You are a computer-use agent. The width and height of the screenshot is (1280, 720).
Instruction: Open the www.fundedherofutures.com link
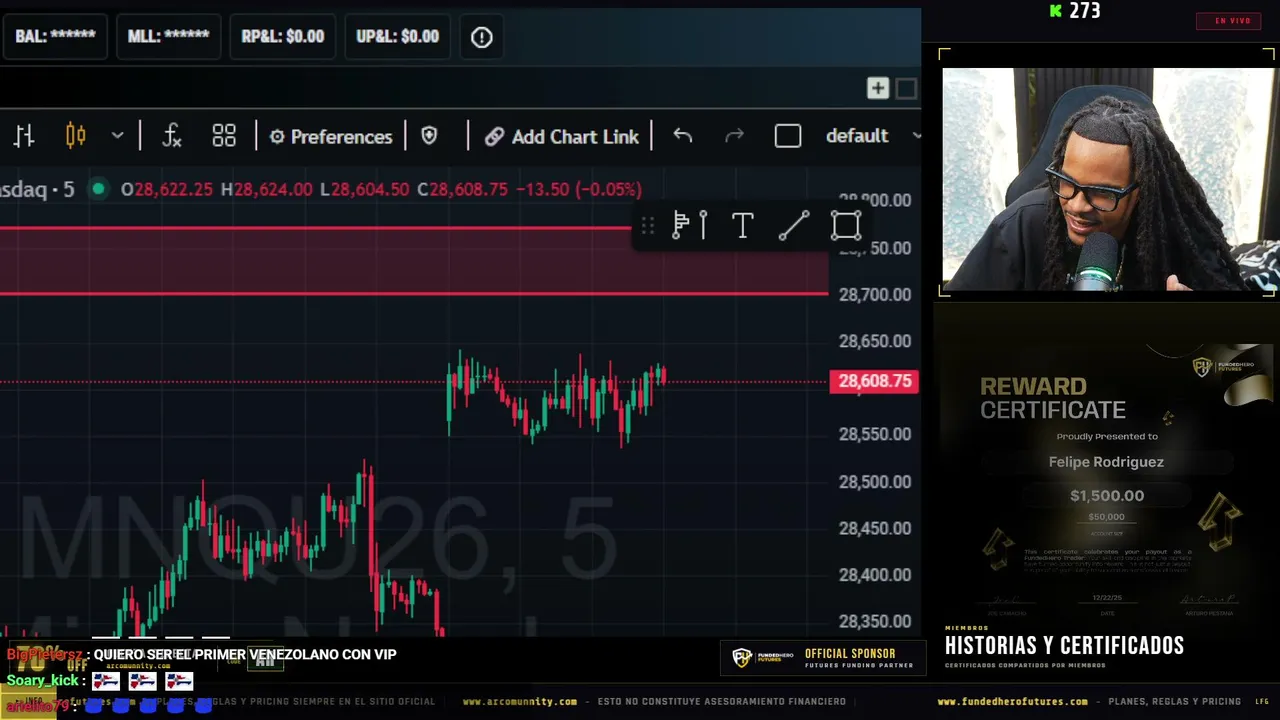(x=1012, y=702)
